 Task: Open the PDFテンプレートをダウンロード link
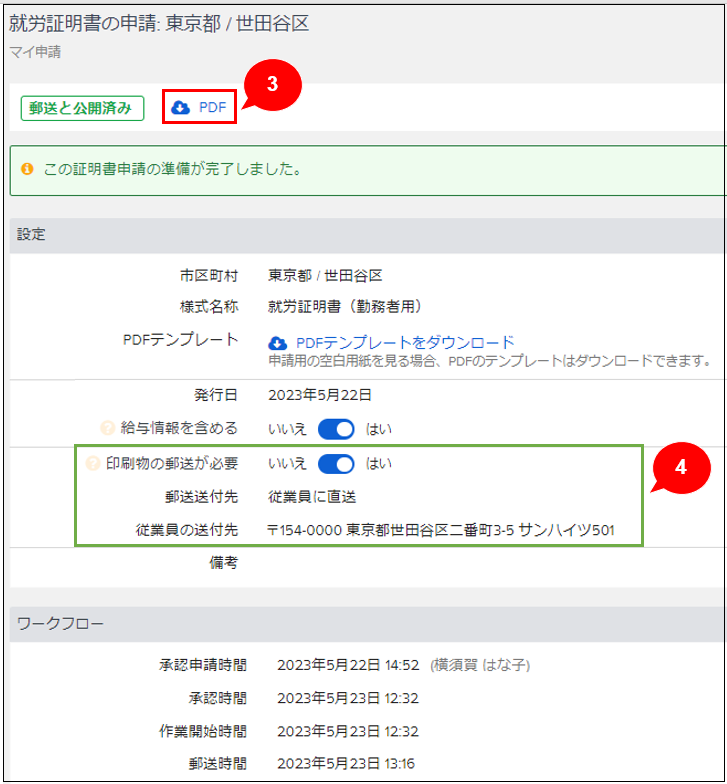(405, 342)
